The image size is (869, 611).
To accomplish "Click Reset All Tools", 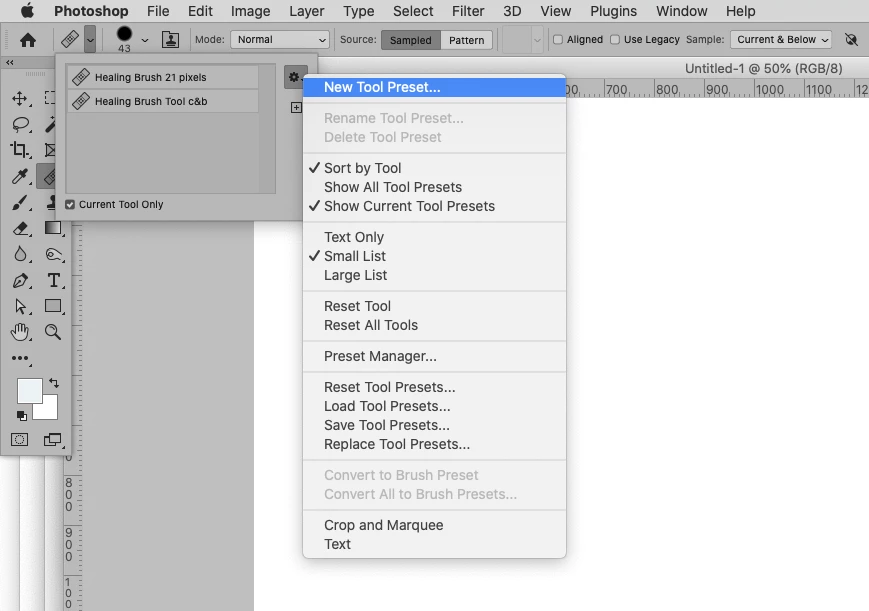I will pos(434,325).
